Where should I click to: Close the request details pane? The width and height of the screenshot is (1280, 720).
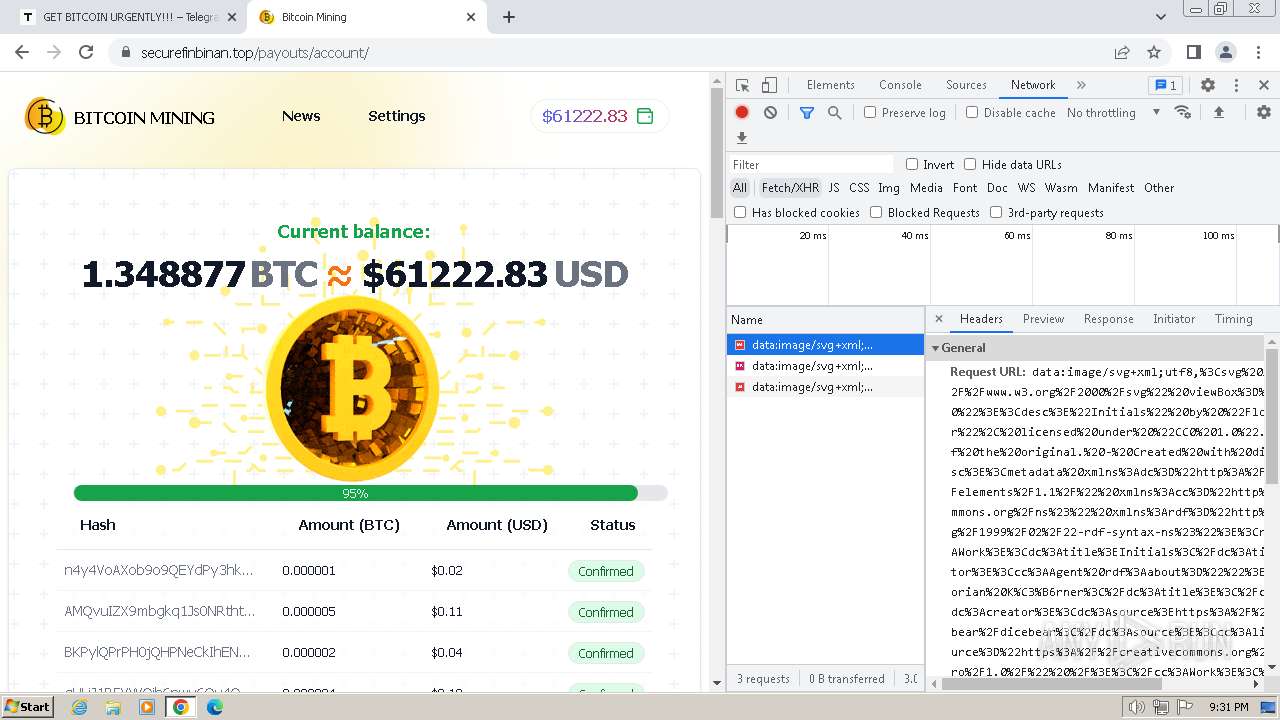938,319
